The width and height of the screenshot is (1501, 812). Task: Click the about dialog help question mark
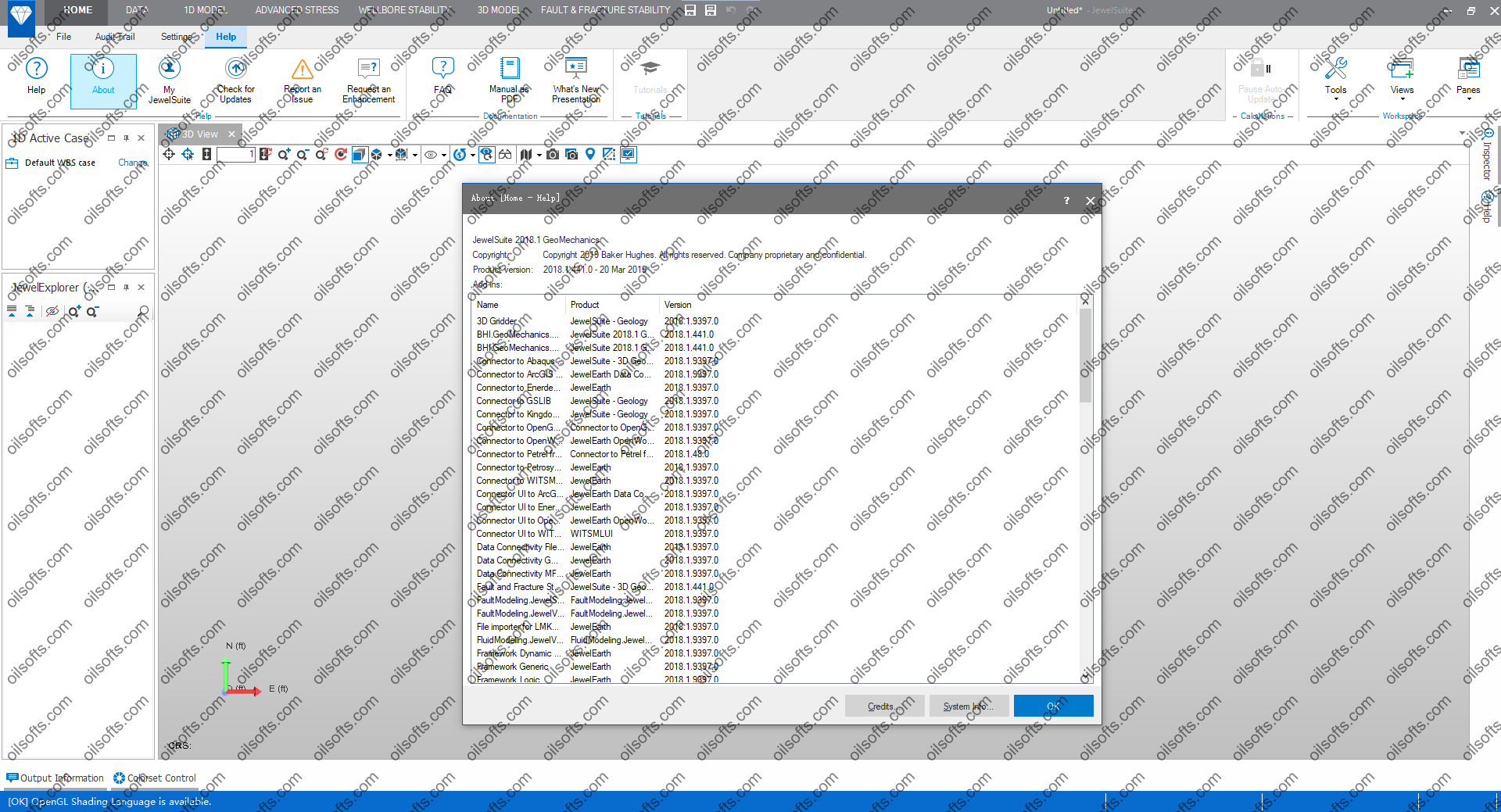(1066, 201)
